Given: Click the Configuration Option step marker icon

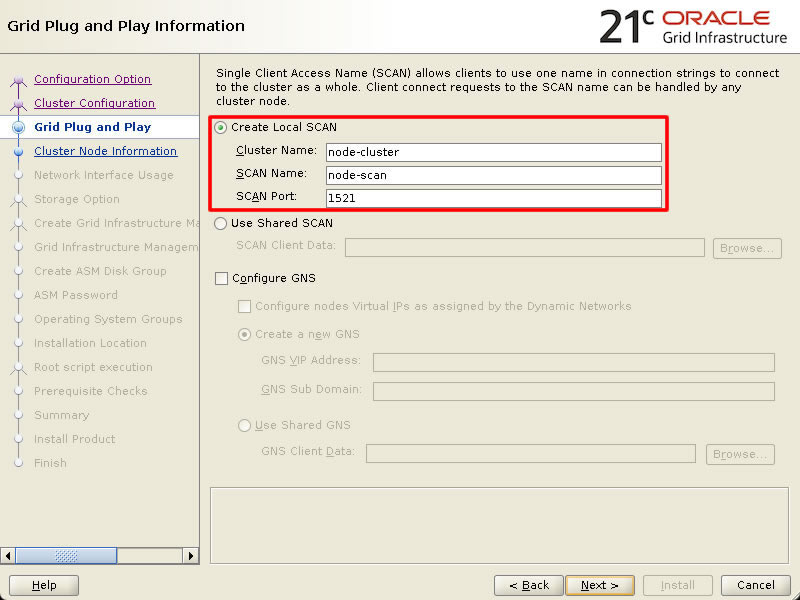Looking at the screenshot, I should tap(19, 80).
